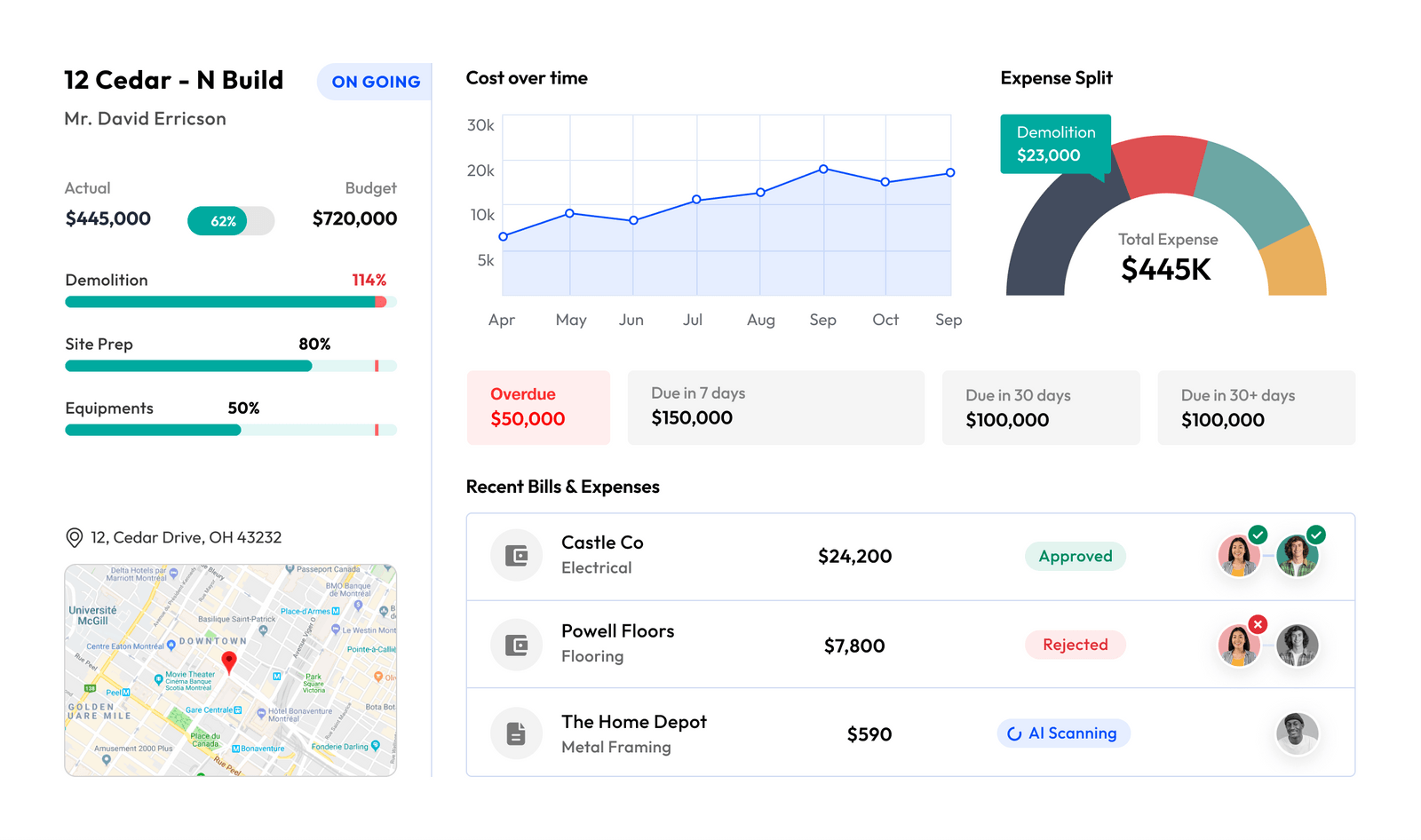Screen dimensions: 1421x840
Task: Click the avatar on The Home Depot row
Action: click(1297, 733)
